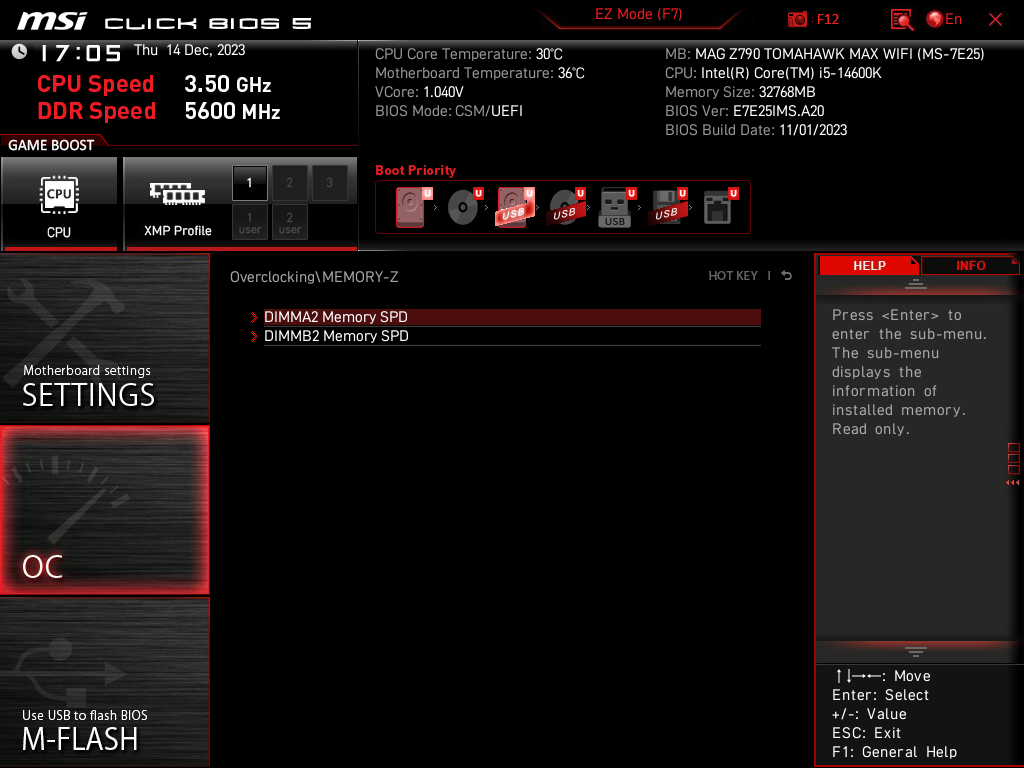
Task: Switch to the HELP tab
Action: coord(869,265)
